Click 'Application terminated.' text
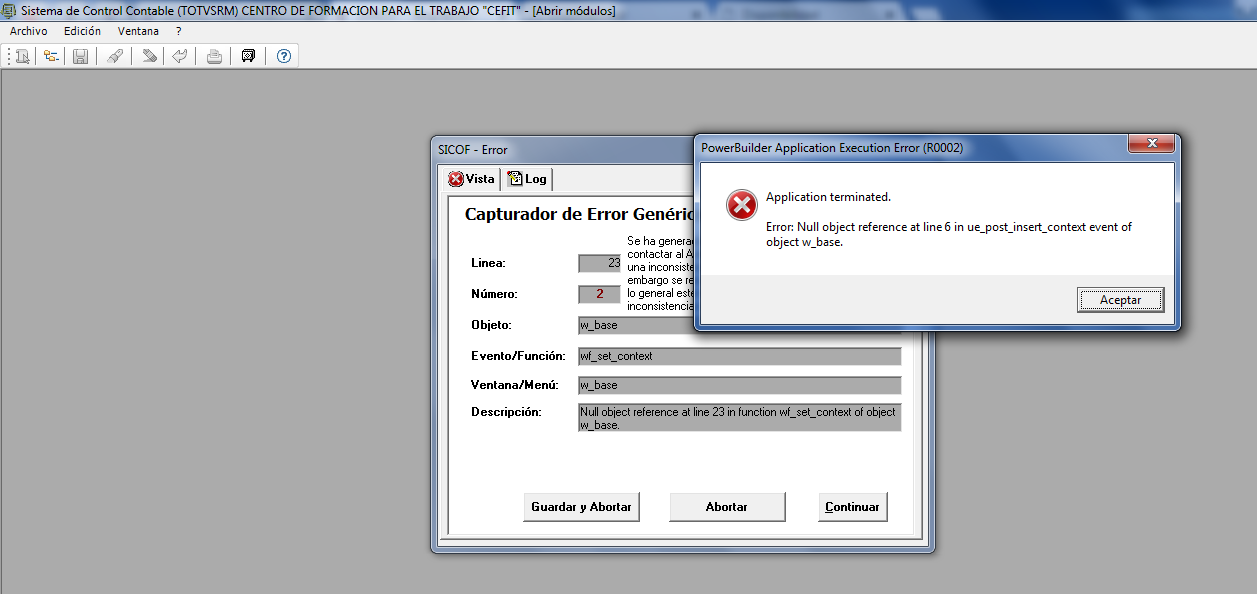This screenshot has height=594, width=1257. click(828, 197)
